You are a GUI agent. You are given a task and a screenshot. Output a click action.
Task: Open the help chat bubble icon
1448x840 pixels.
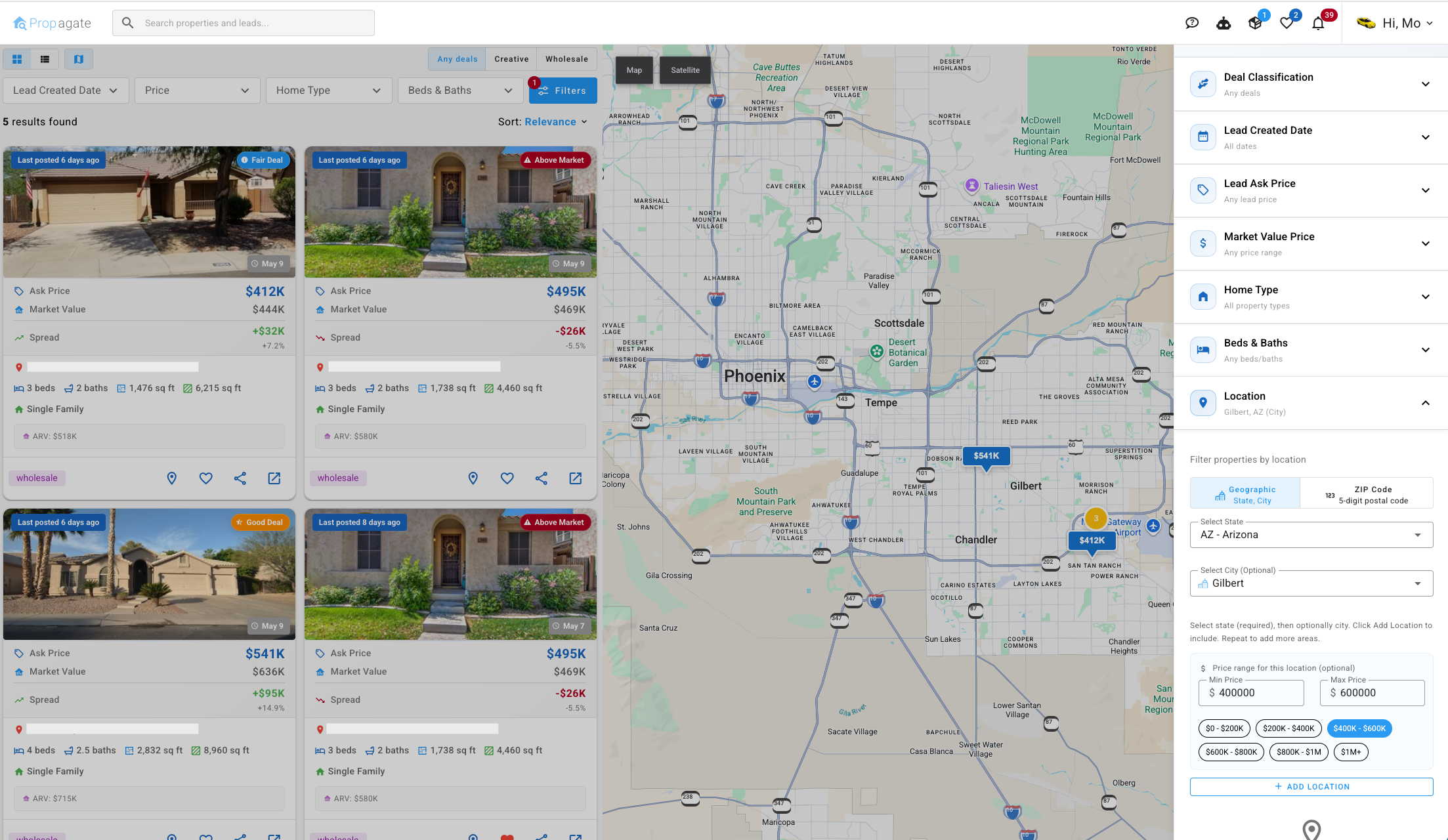coord(1192,23)
